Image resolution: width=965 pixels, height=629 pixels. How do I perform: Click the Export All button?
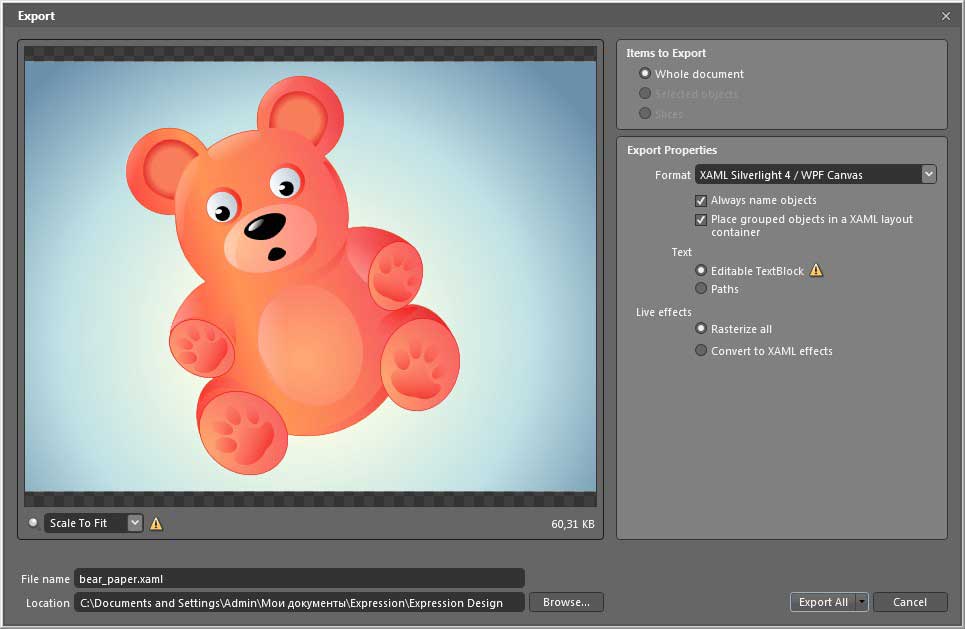coord(823,602)
